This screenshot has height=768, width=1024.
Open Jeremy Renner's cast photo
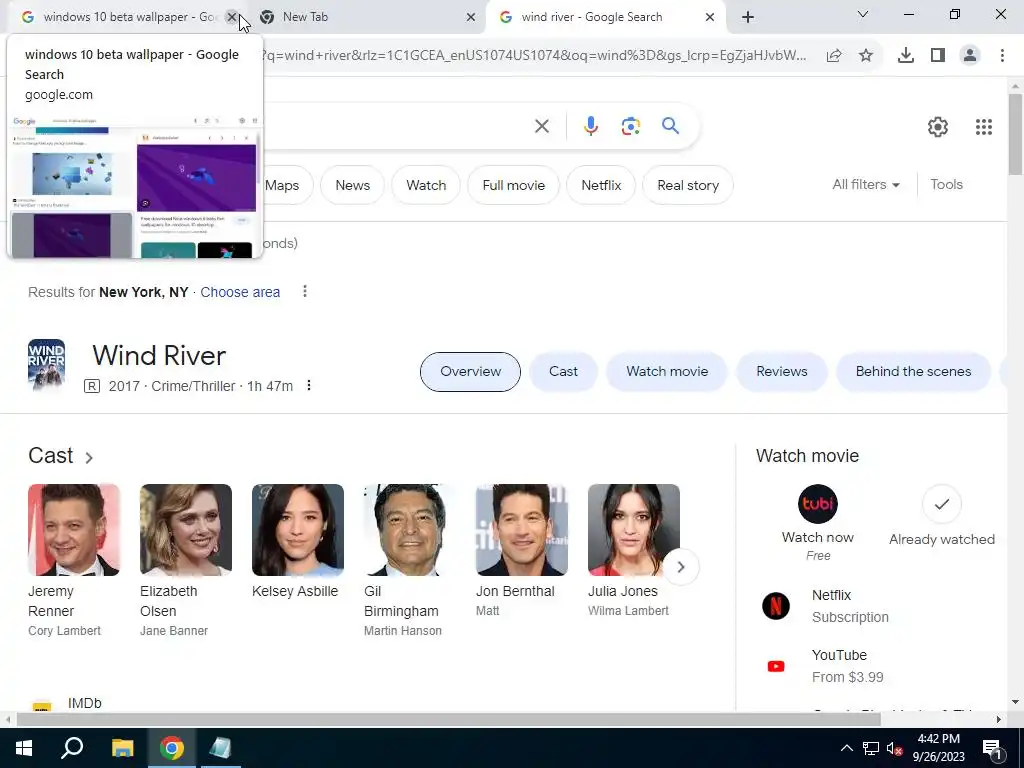[x=74, y=530]
